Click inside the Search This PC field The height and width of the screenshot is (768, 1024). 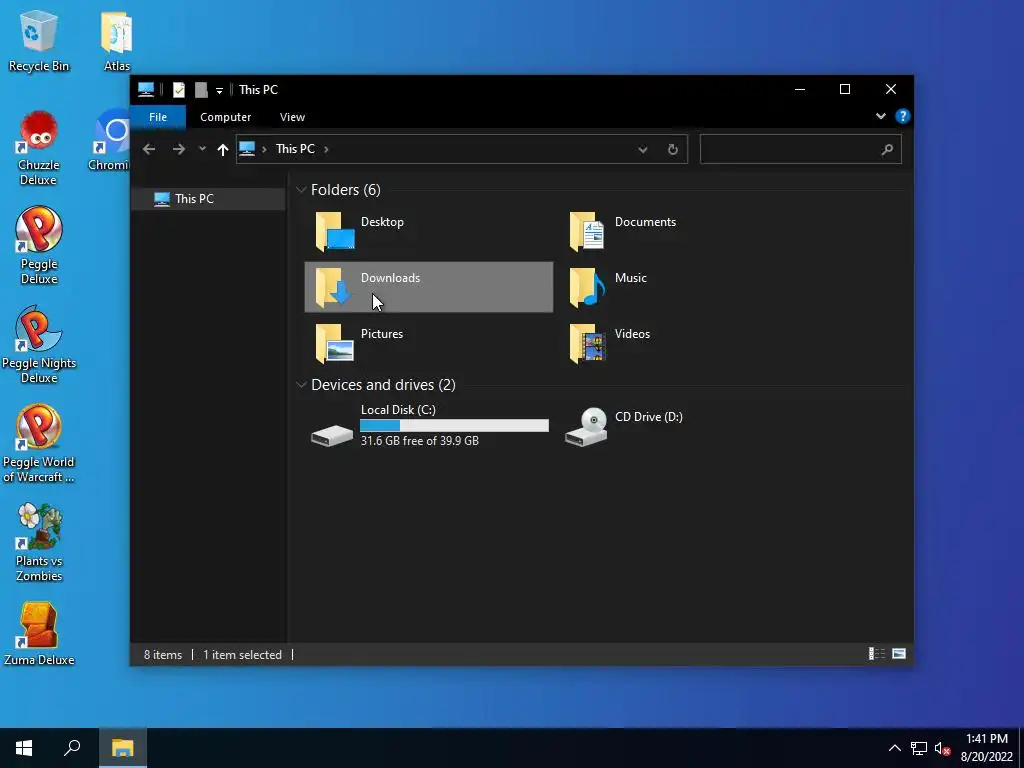click(801, 150)
